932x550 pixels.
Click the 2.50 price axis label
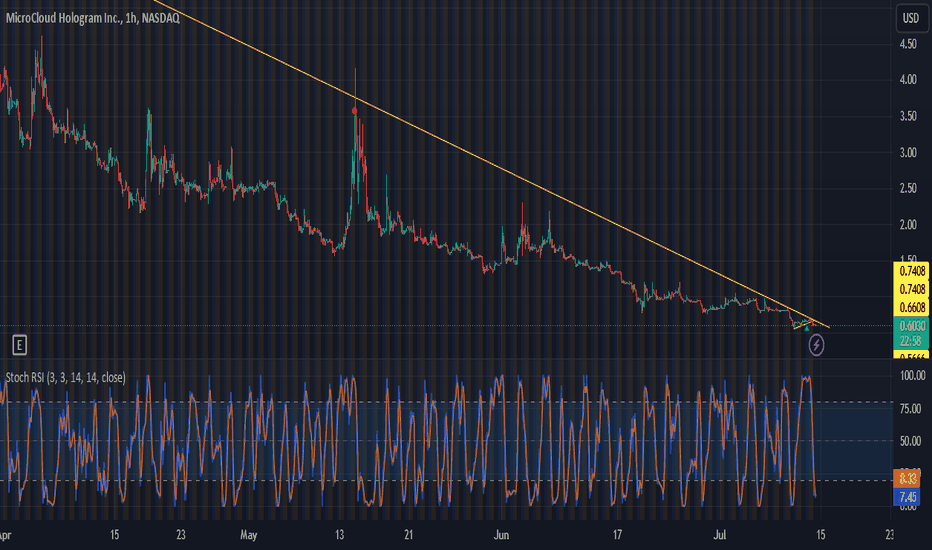tap(908, 188)
